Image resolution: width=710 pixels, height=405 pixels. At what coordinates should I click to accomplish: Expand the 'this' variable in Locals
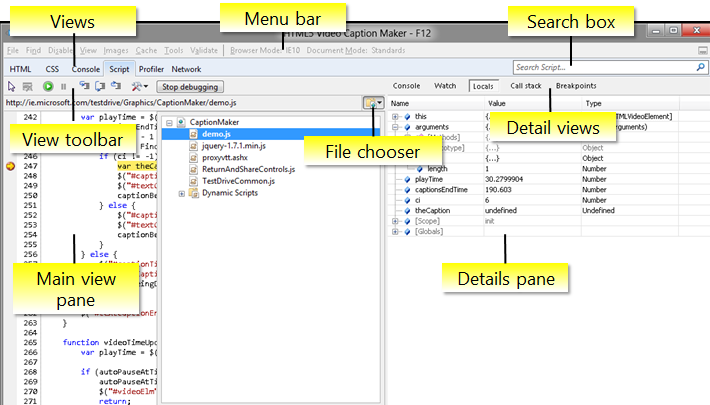(395, 117)
